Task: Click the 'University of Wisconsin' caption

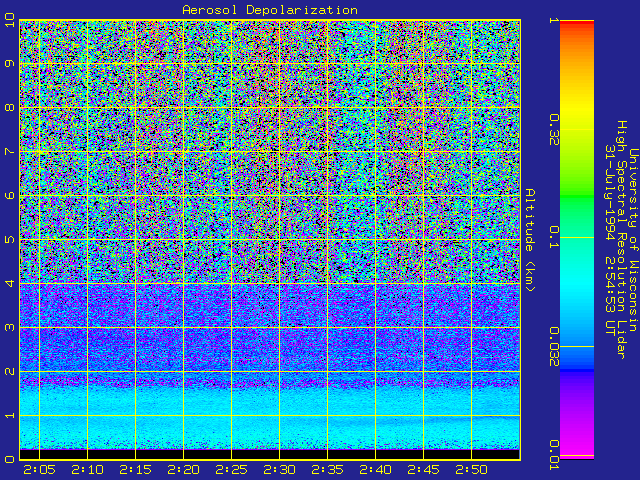Action: [x=633, y=240]
